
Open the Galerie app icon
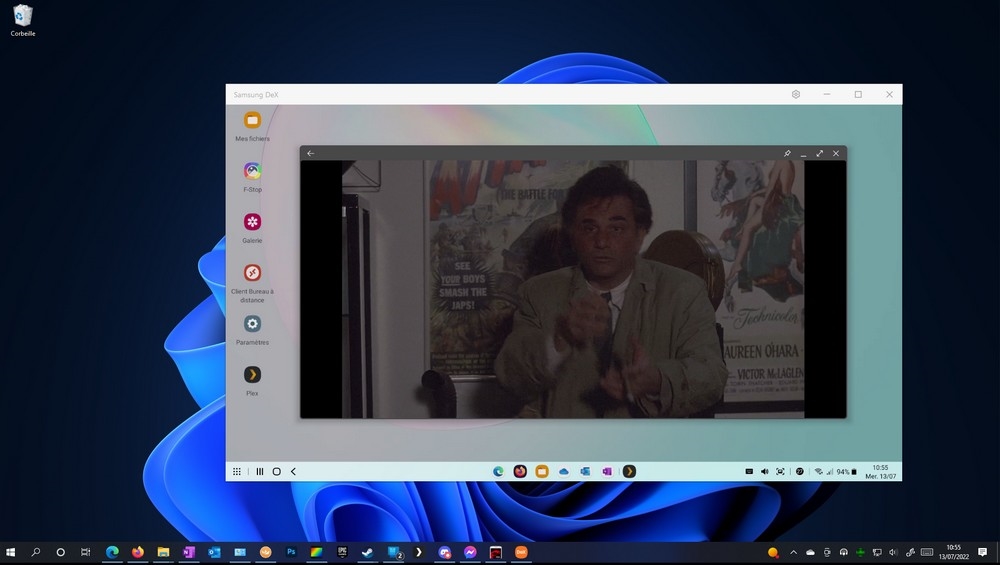click(x=252, y=222)
